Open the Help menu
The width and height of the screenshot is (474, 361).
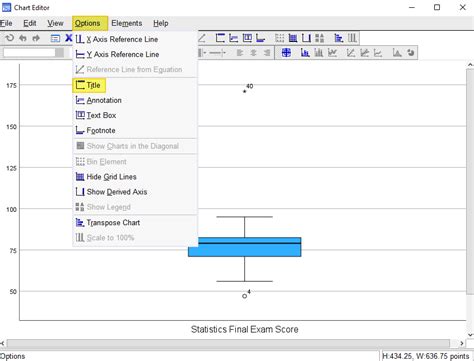pyautogui.click(x=161, y=23)
